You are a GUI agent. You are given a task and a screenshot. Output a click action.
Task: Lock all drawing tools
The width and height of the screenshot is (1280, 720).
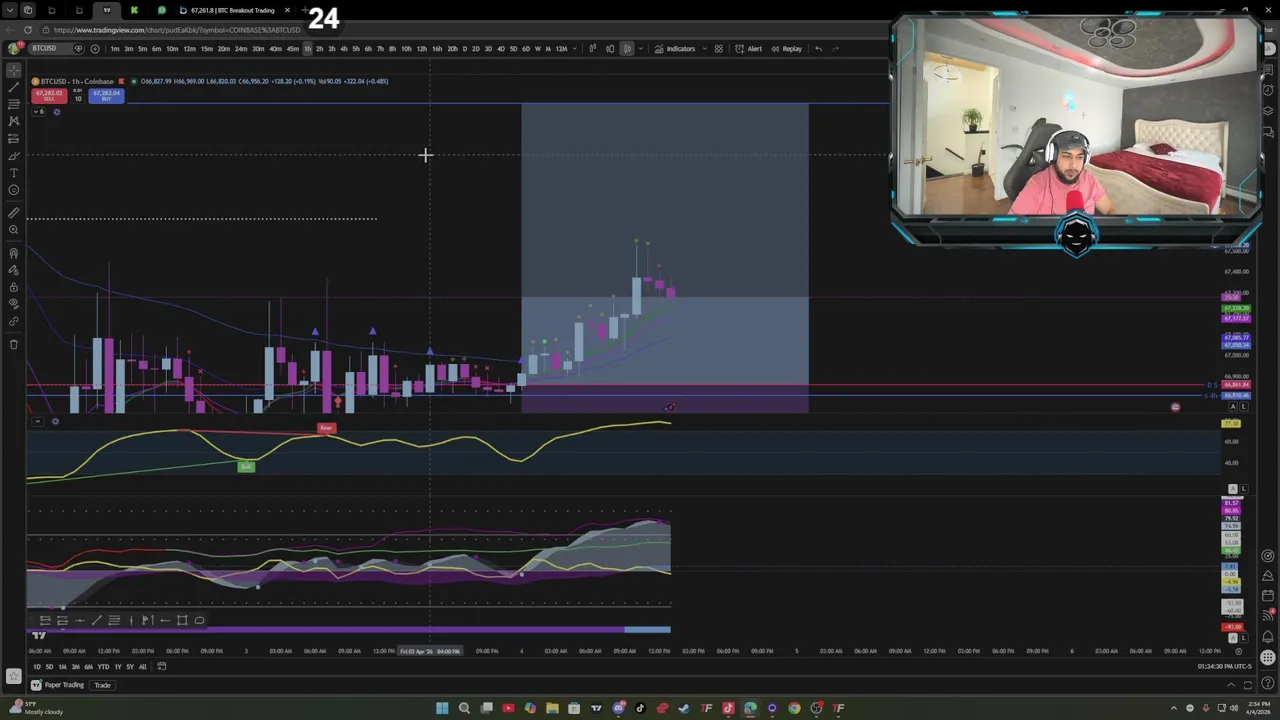coord(13,287)
